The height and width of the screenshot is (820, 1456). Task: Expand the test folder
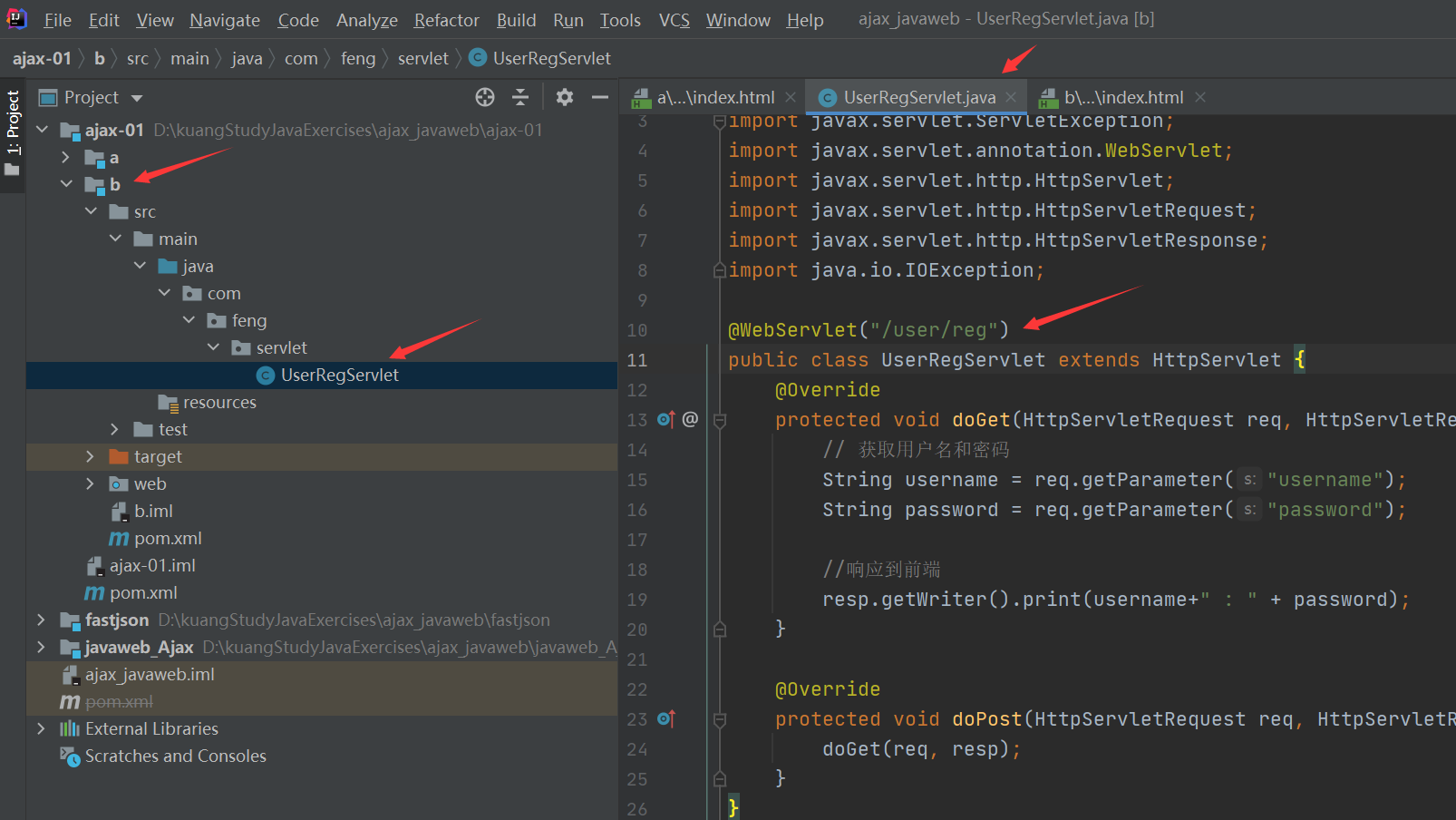click(x=114, y=429)
